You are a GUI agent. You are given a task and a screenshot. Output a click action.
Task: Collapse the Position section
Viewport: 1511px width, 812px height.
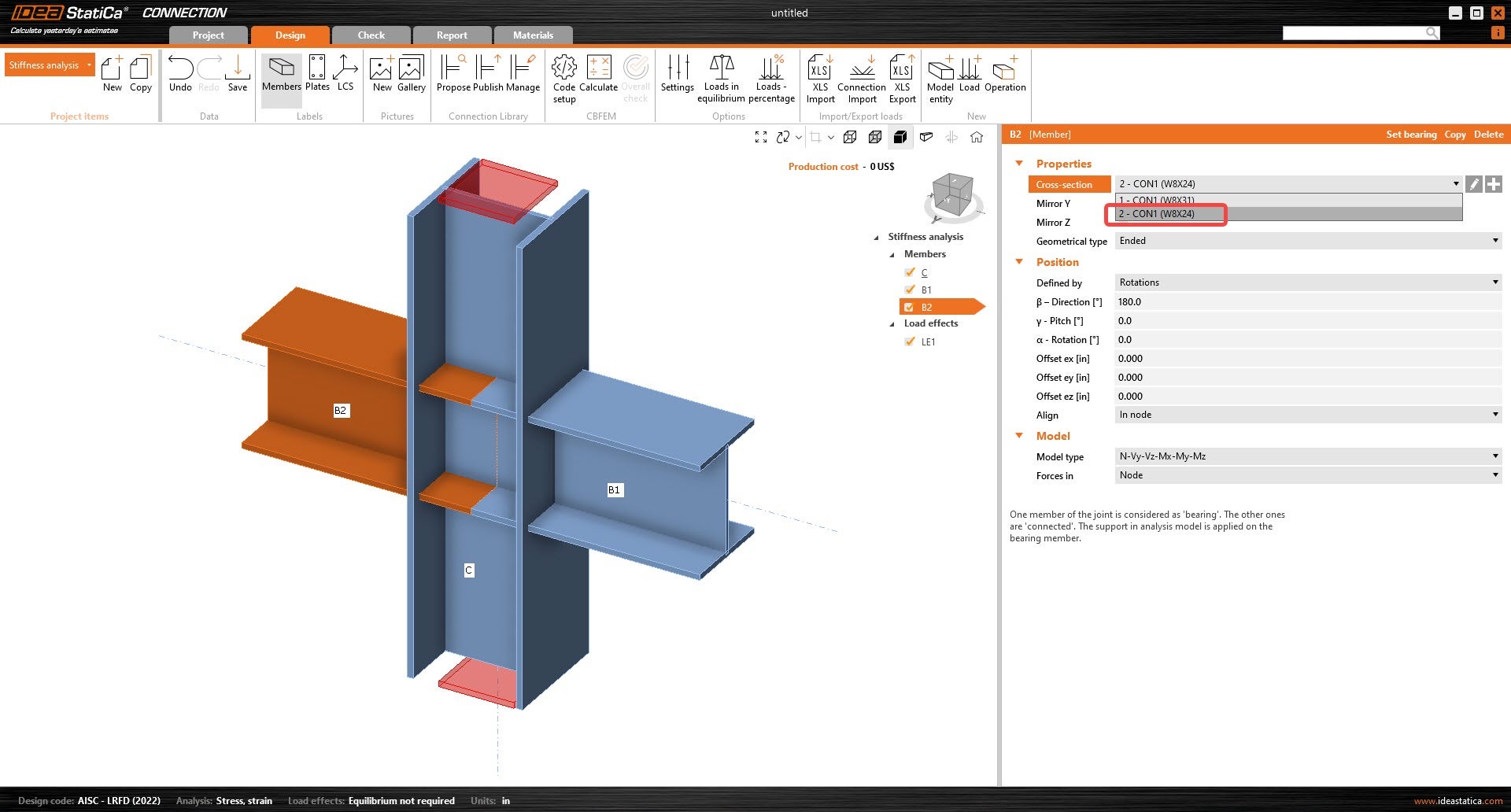(1019, 262)
